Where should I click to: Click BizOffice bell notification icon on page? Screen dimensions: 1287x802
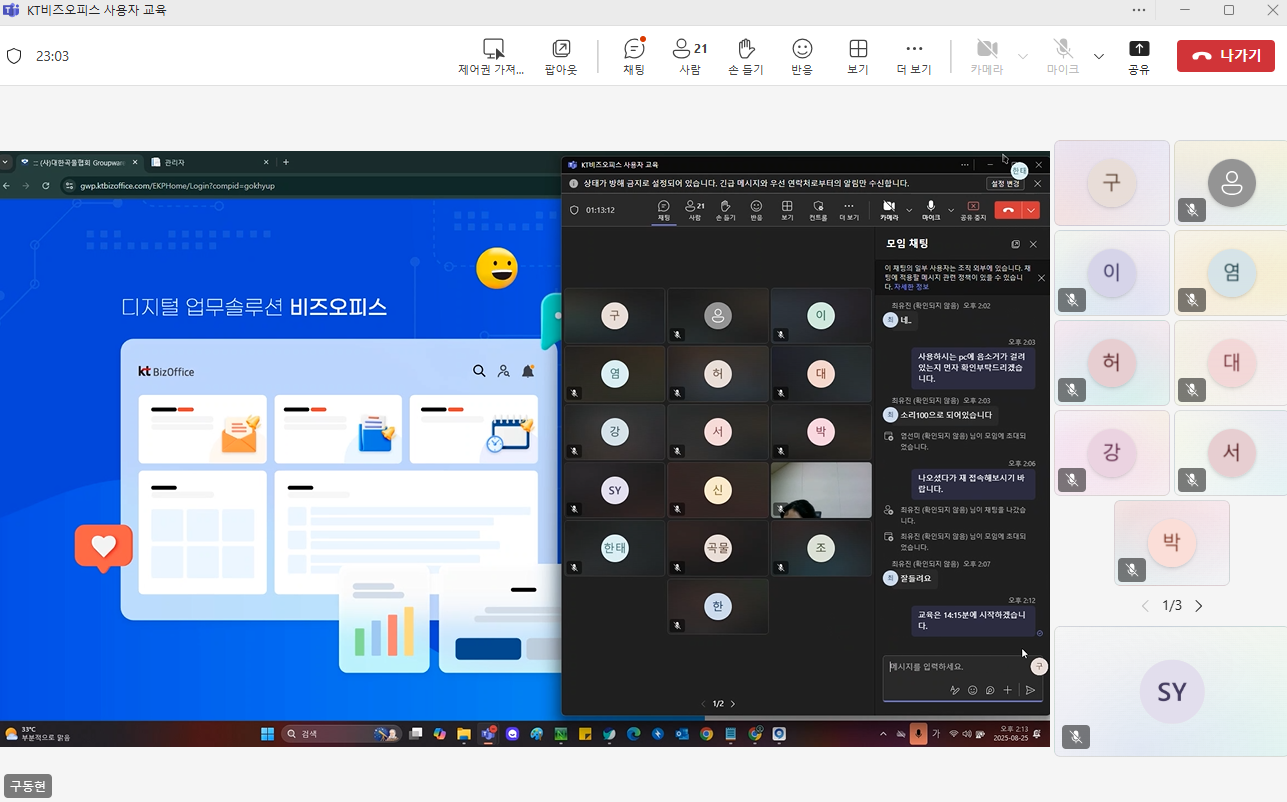click(528, 371)
